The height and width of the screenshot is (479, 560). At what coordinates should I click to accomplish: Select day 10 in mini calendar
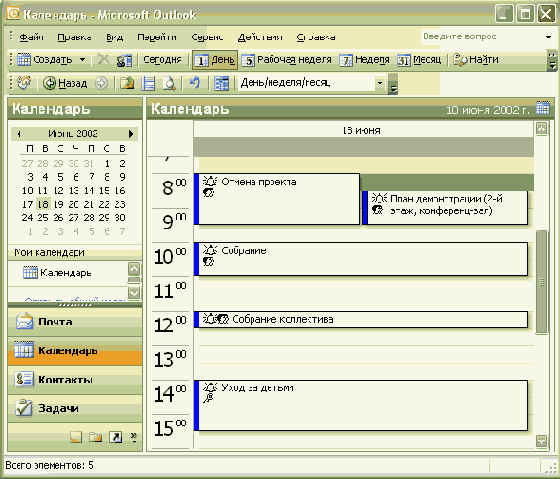[x=28, y=191]
